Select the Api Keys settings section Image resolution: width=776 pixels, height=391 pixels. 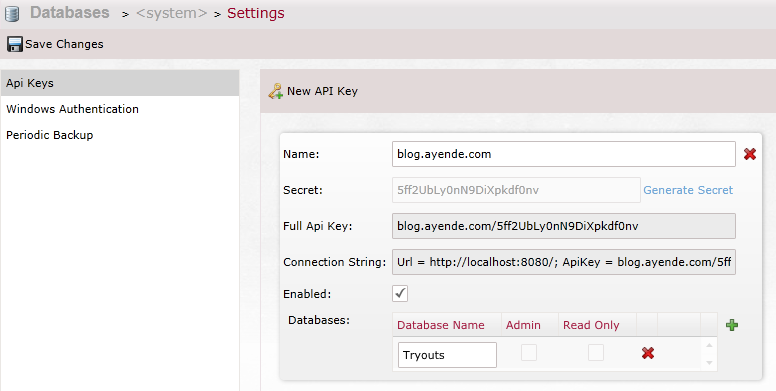pyautogui.click(x=120, y=83)
